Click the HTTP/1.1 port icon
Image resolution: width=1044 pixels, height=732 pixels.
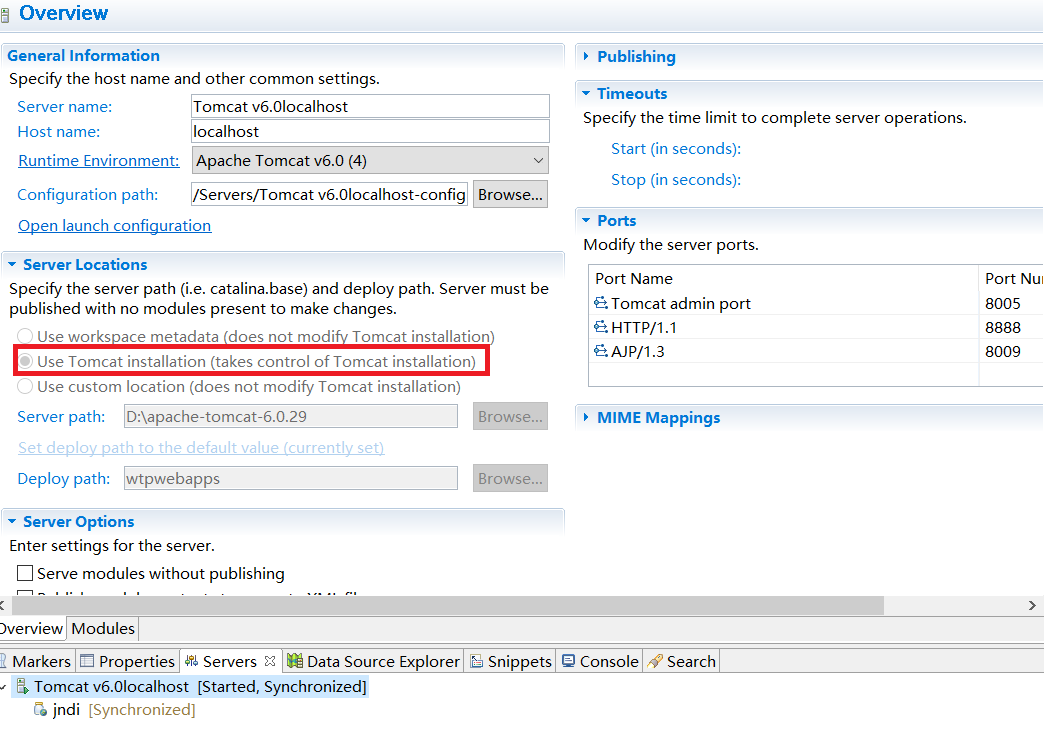601,327
